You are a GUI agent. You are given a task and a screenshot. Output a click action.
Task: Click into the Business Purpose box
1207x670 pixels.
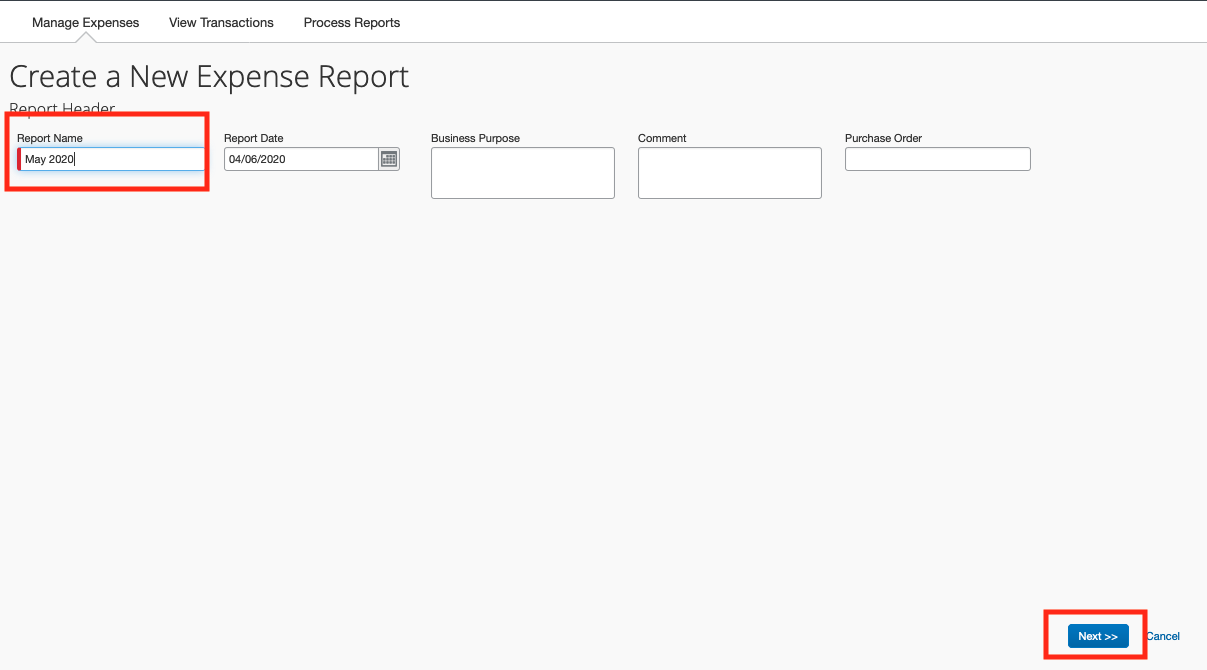point(523,173)
